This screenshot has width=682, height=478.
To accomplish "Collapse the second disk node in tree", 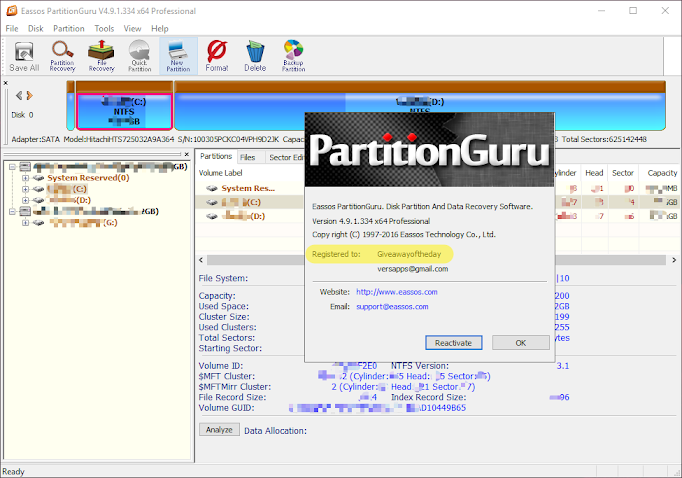I will click(x=13, y=211).
